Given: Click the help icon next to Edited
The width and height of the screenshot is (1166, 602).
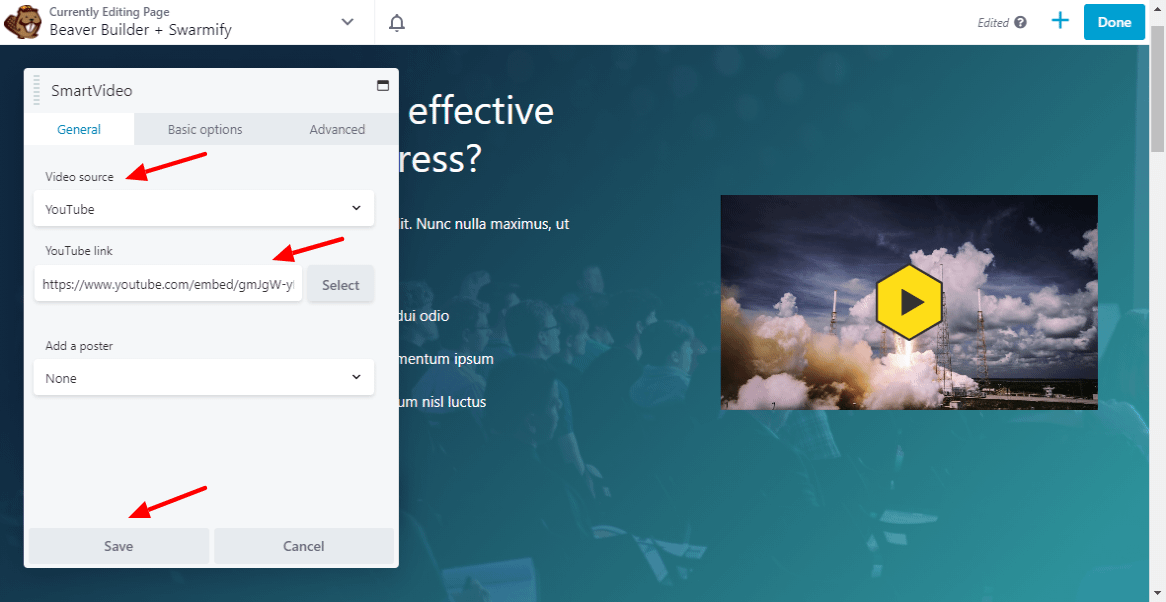Looking at the screenshot, I should (x=1020, y=22).
